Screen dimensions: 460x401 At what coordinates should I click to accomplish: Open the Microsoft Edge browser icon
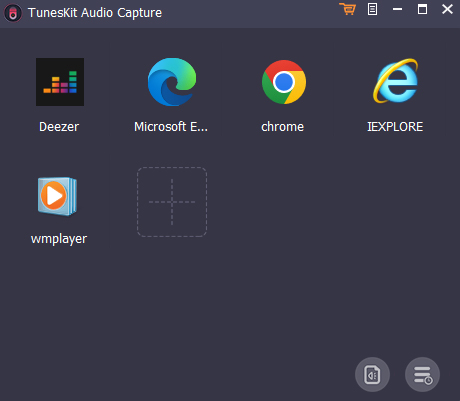(x=172, y=82)
